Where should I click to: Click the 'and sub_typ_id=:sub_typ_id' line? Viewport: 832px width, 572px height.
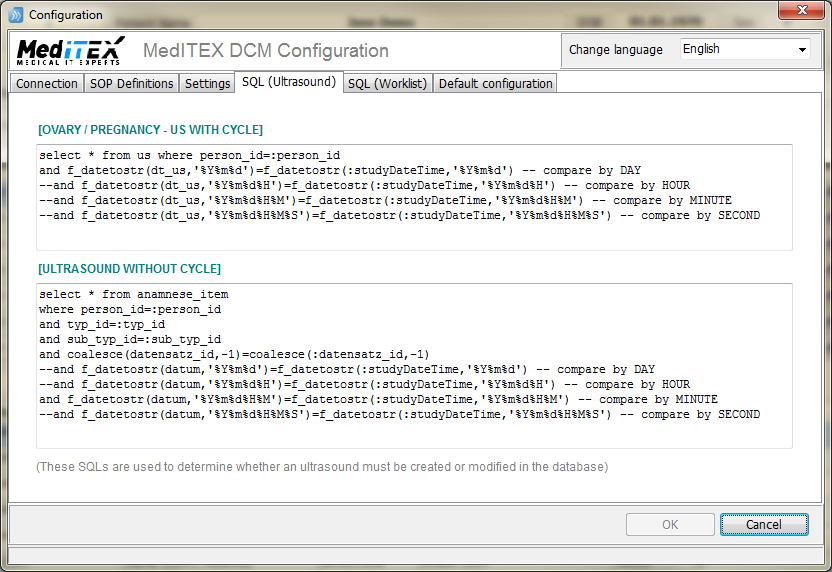tap(130, 339)
